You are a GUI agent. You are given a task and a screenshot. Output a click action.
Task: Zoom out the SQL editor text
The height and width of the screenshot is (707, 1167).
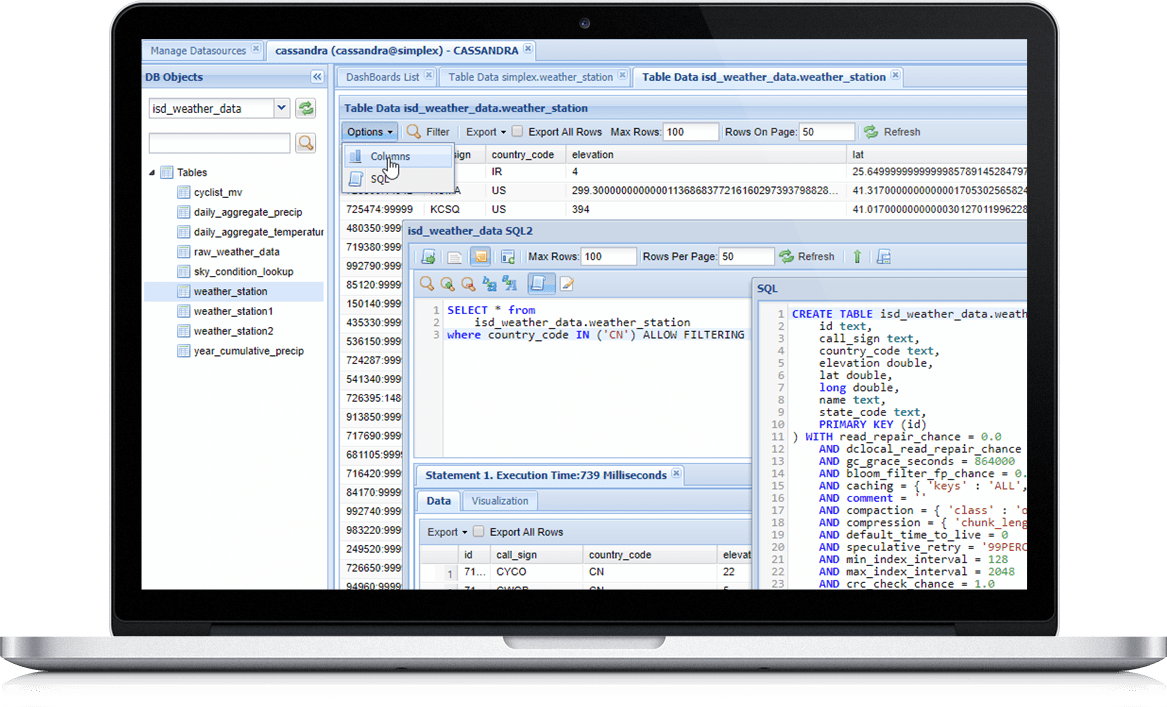[x=468, y=284]
